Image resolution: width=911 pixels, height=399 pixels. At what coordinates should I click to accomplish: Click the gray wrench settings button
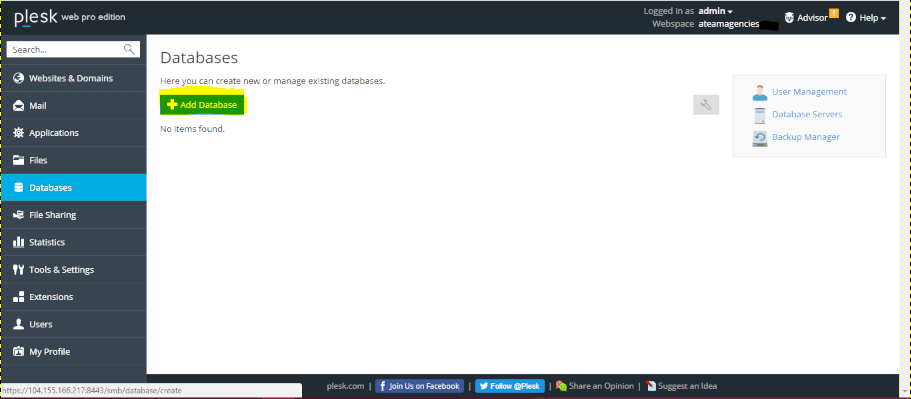tap(706, 105)
